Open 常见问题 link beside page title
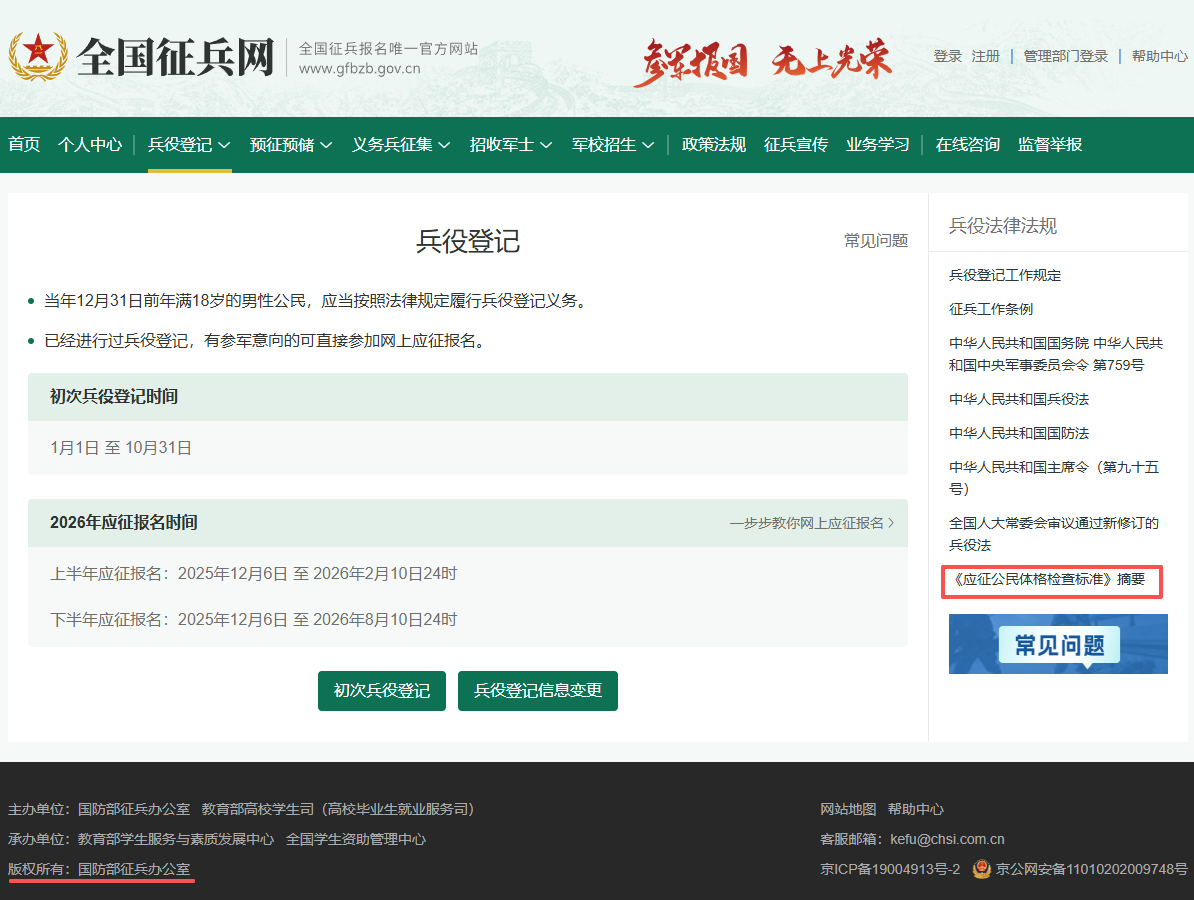The width and height of the screenshot is (1194, 900). pos(876,241)
